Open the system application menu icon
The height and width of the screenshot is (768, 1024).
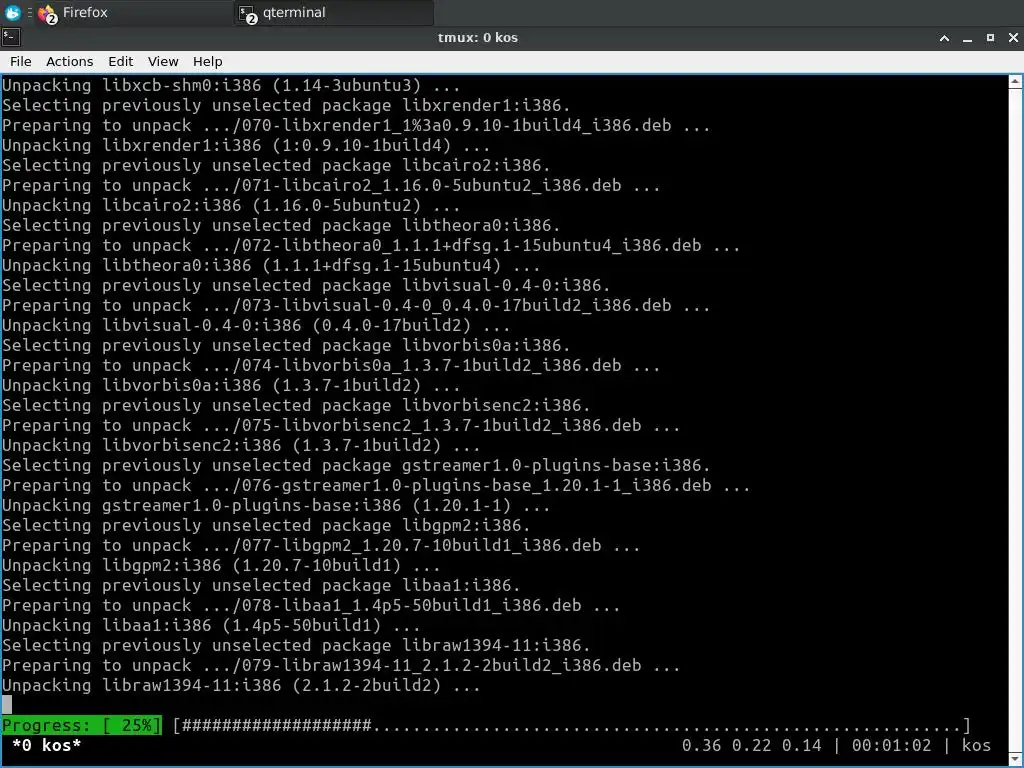(x=12, y=12)
